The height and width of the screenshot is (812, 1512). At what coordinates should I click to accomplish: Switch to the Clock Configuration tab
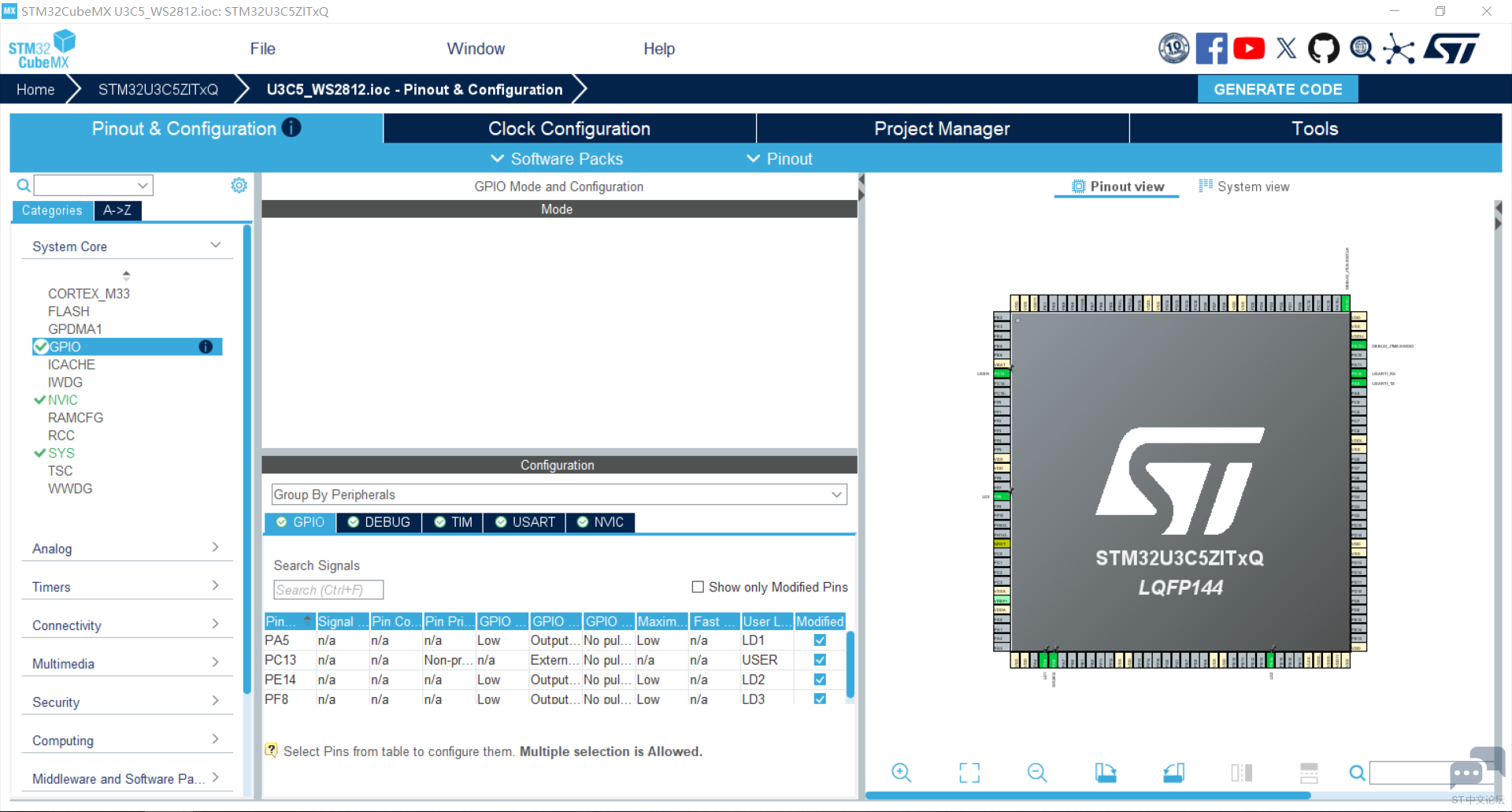pos(569,128)
